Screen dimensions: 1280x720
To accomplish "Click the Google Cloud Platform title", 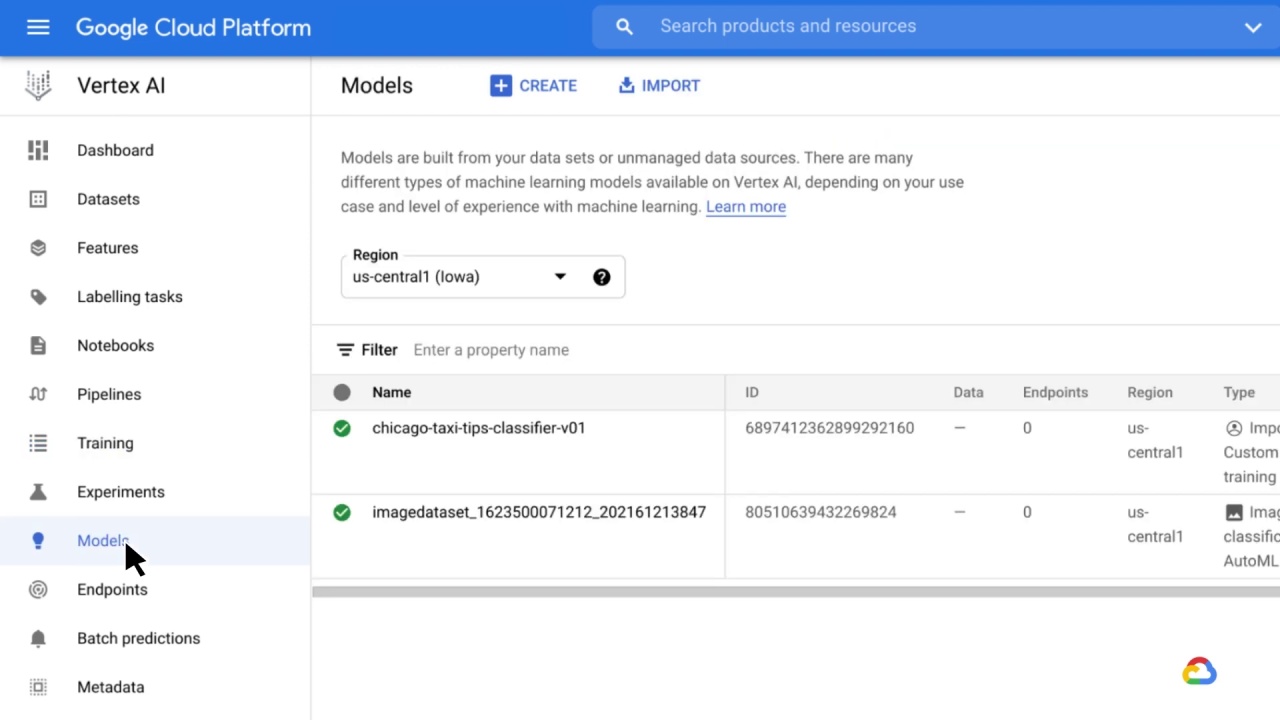I will (193, 28).
